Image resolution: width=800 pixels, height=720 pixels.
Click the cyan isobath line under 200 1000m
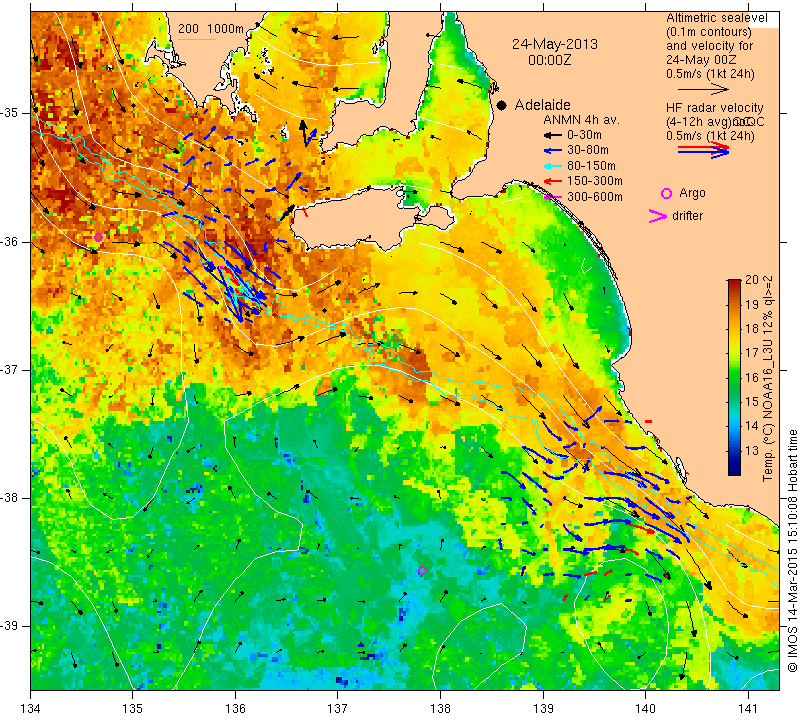[x=197, y=39]
